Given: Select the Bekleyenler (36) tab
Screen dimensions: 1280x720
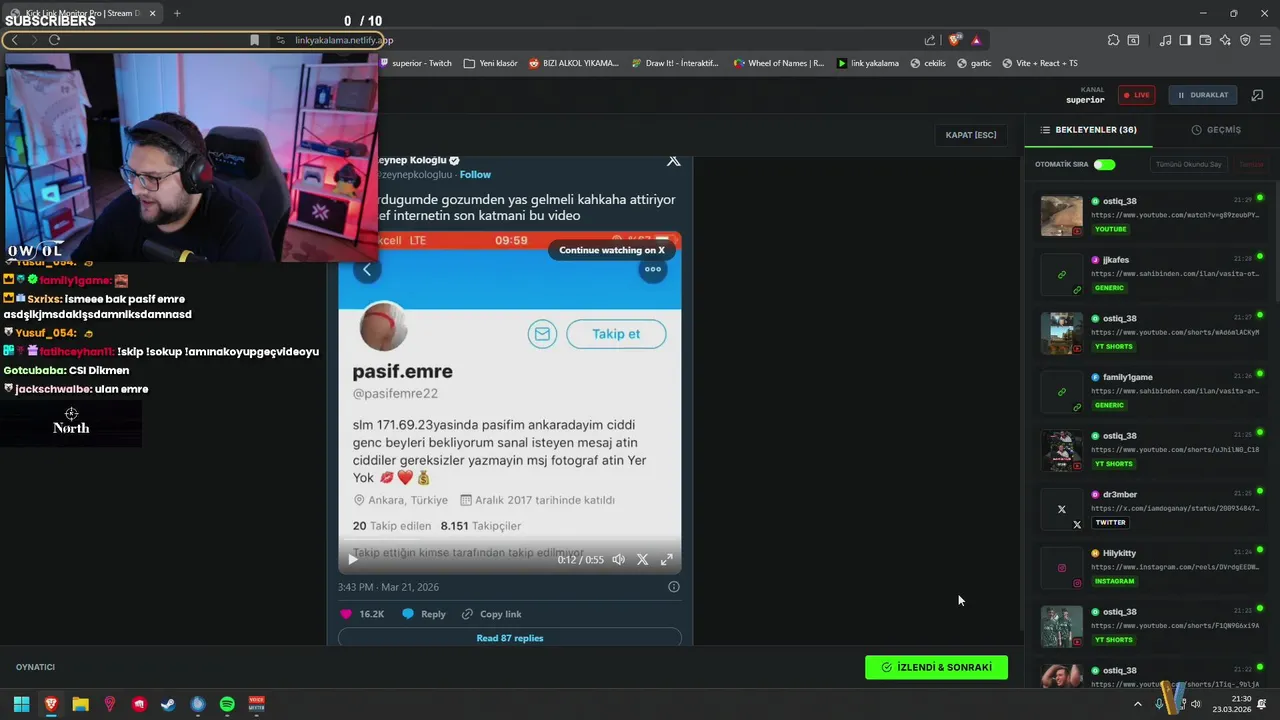Looking at the screenshot, I should (x=1088, y=130).
